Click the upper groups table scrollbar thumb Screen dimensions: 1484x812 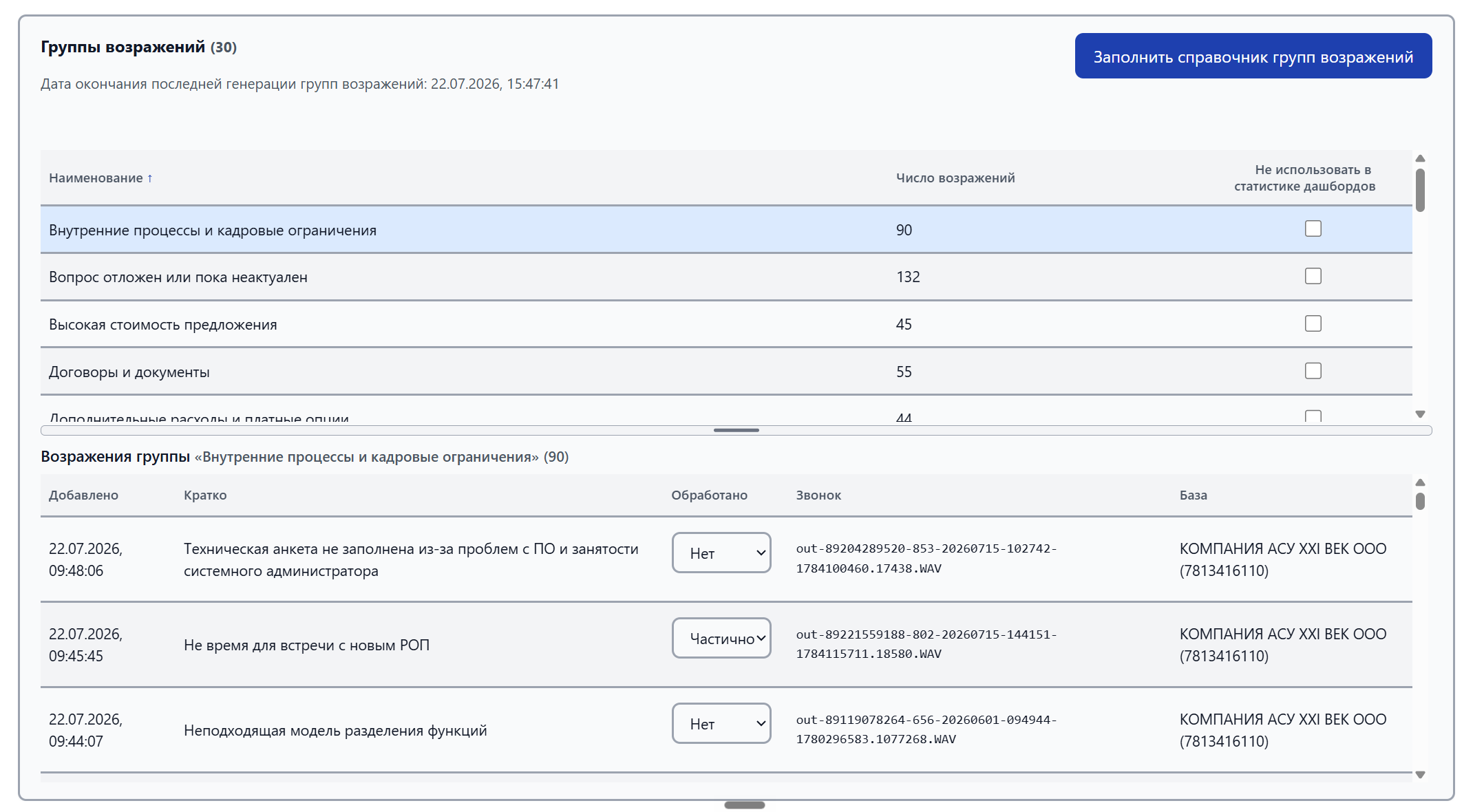click(1420, 190)
